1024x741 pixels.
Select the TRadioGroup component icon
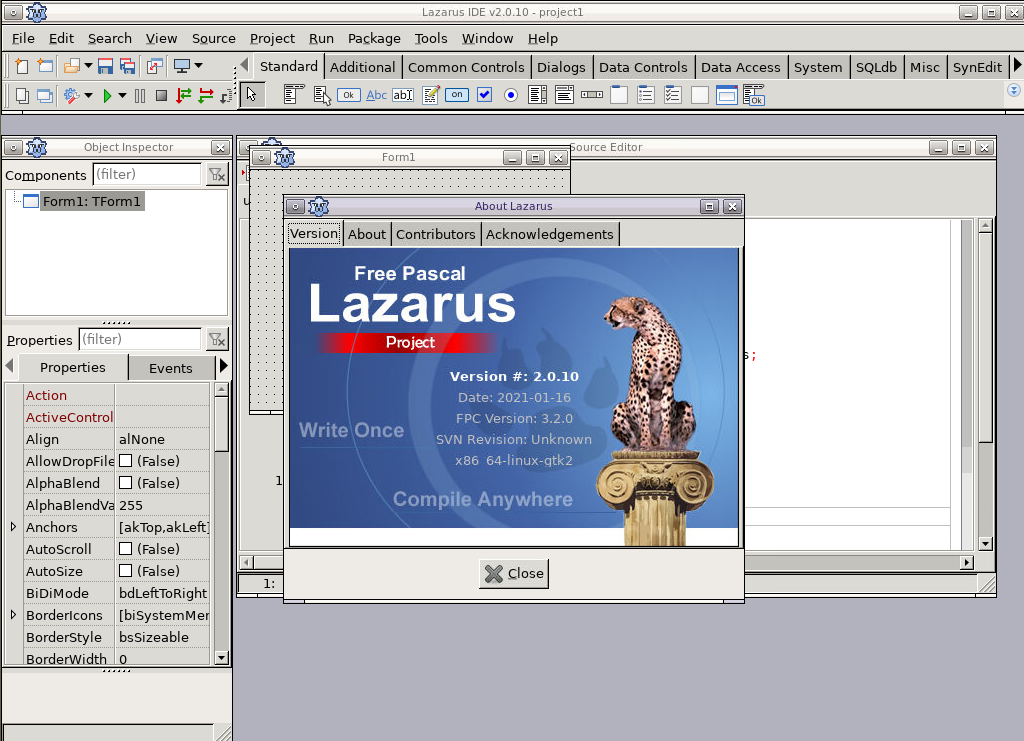tap(646, 95)
